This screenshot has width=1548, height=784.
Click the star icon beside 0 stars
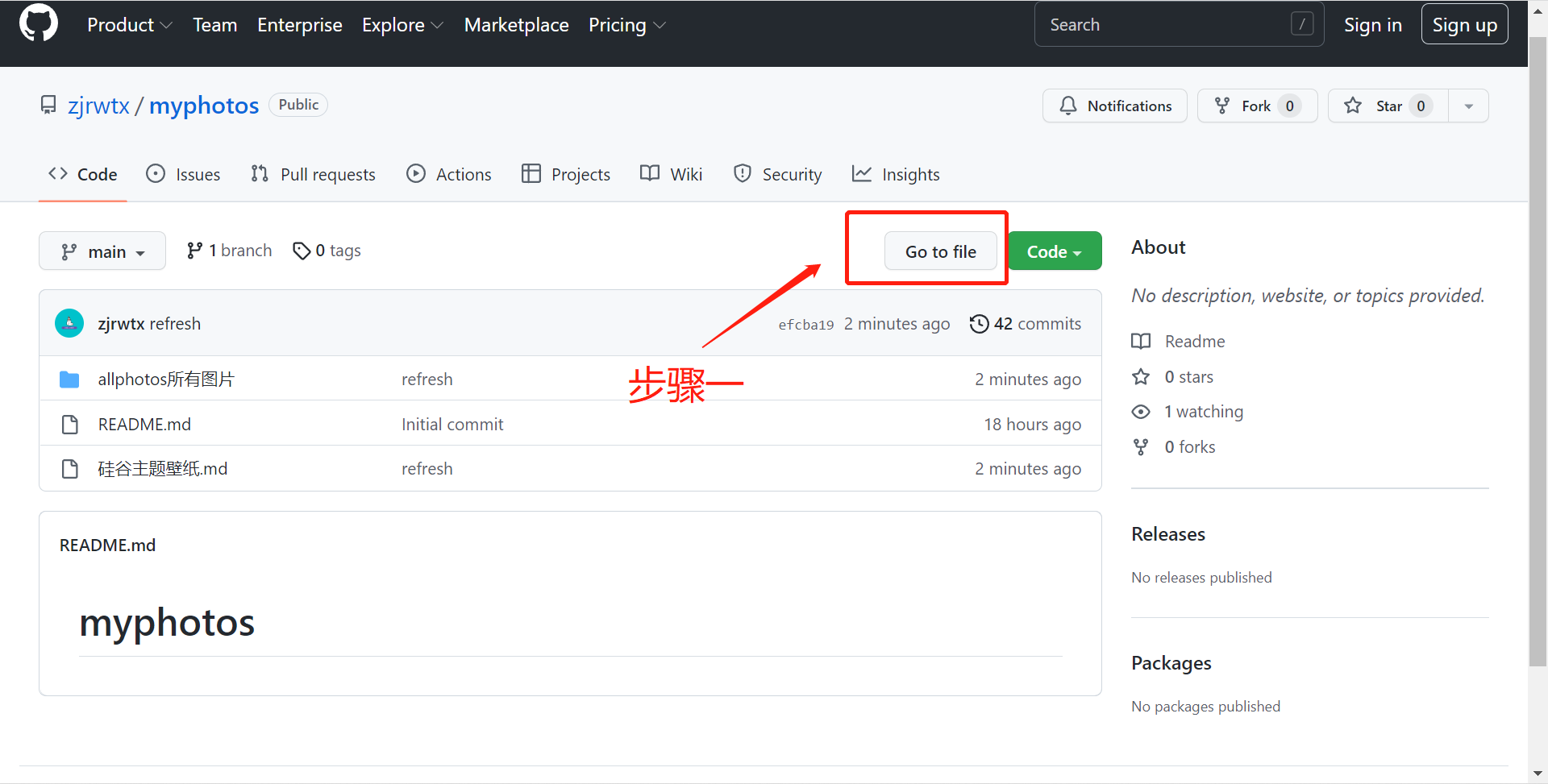[1141, 377]
